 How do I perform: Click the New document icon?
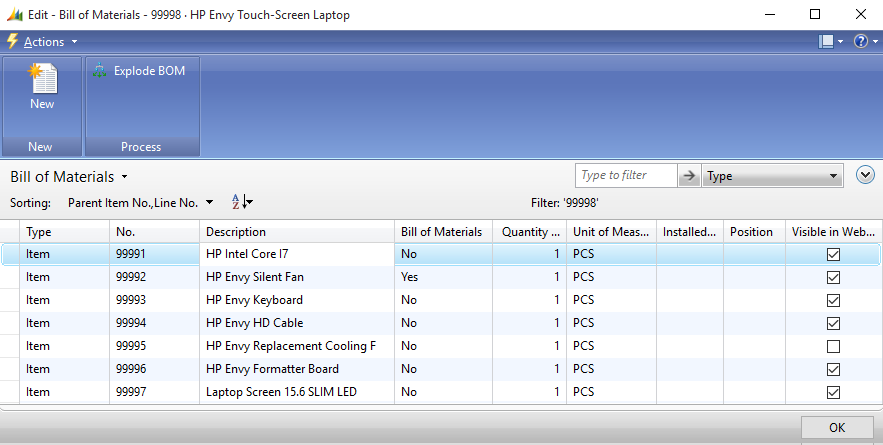42,79
